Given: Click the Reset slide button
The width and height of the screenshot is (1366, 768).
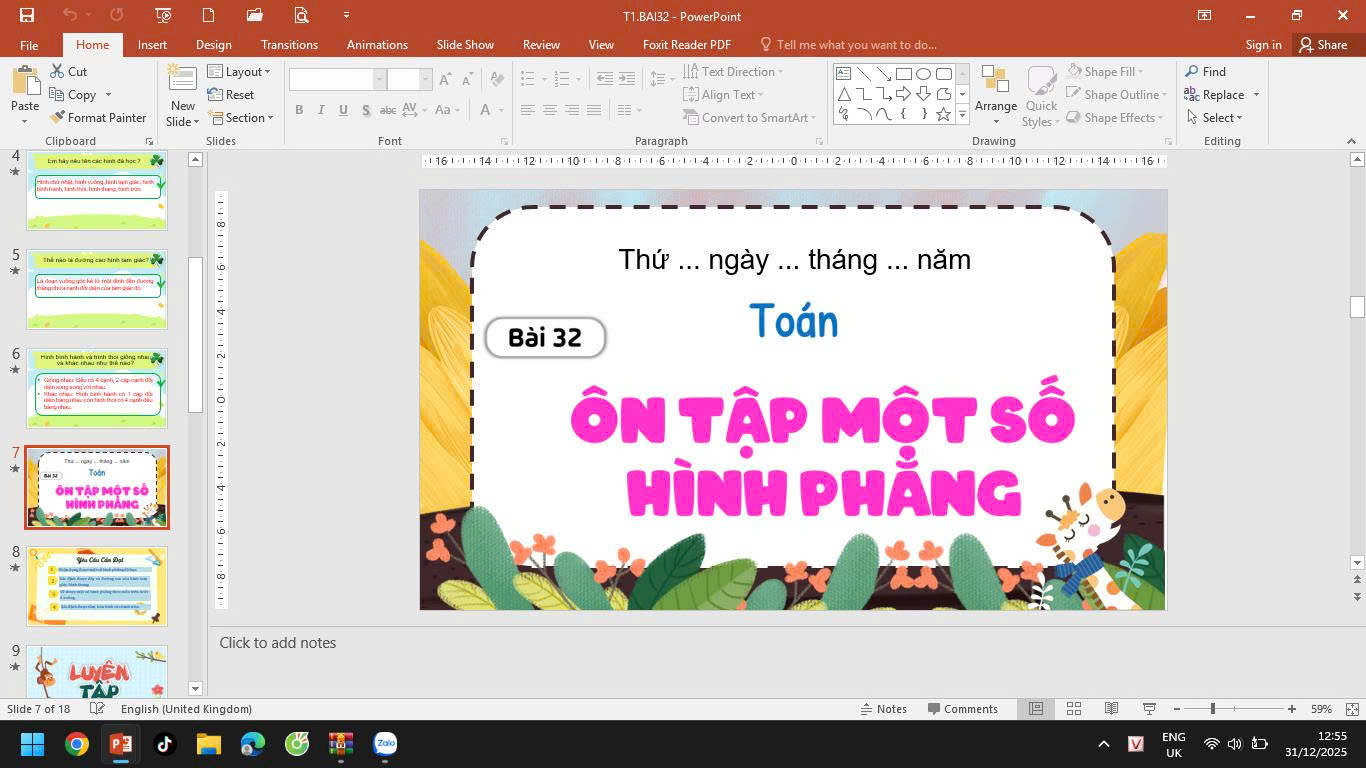Looking at the screenshot, I should click(231, 95).
